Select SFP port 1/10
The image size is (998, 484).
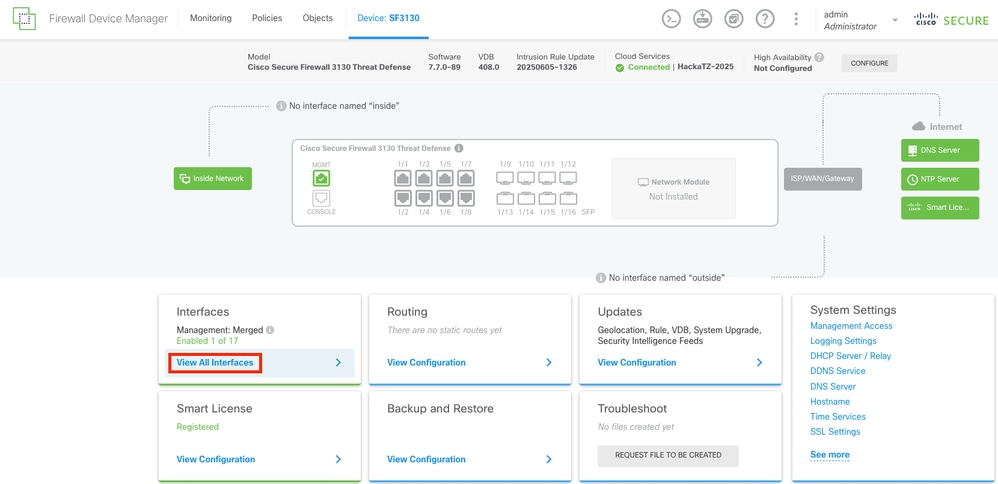point(526,178)
